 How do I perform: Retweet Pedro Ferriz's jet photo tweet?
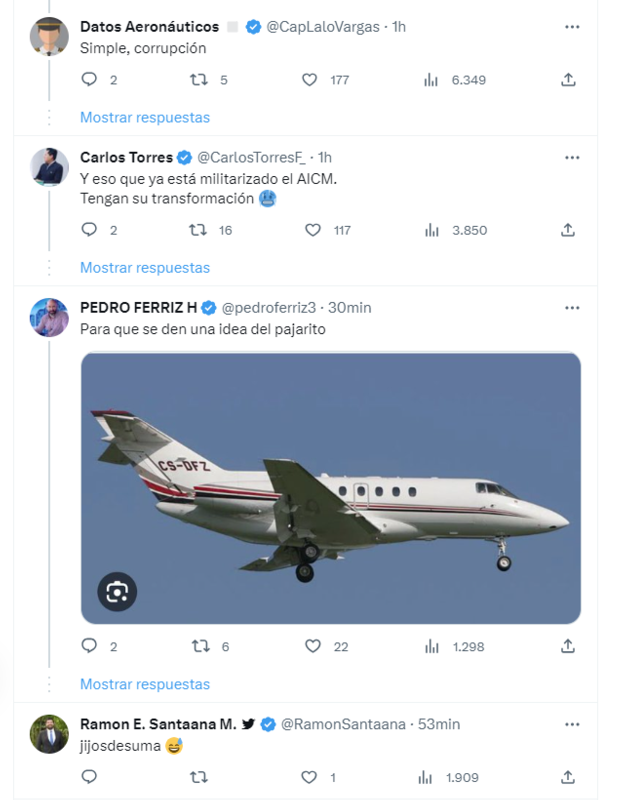point(199,646)
